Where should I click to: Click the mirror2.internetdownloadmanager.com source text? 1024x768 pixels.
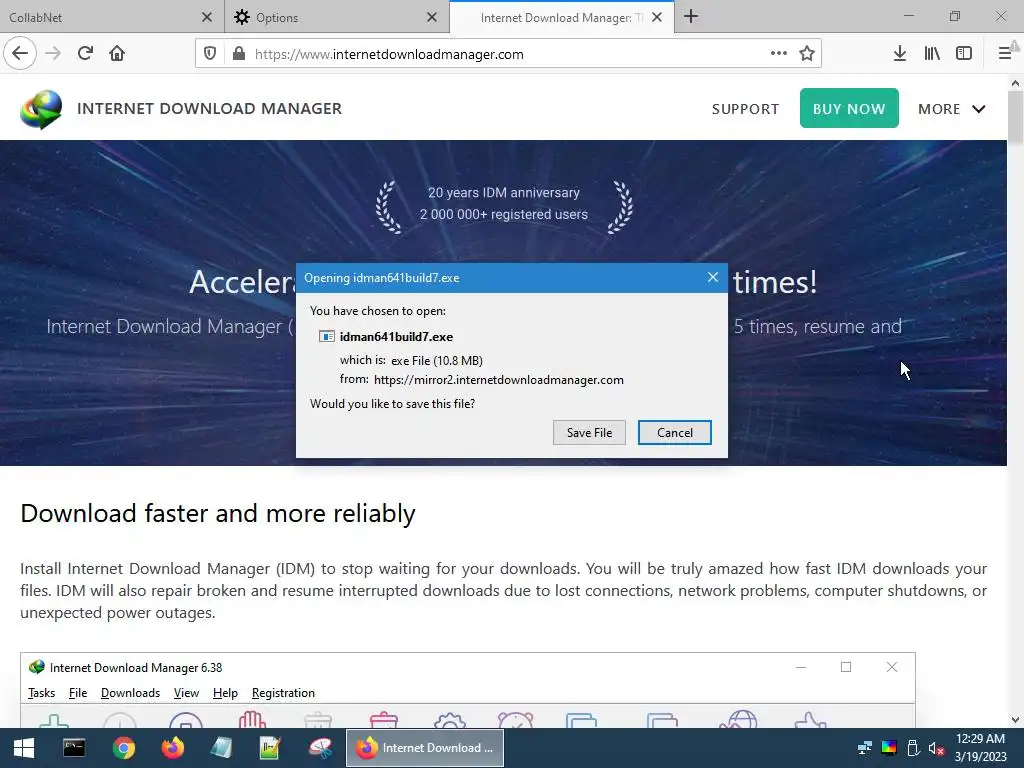[499, 380]
